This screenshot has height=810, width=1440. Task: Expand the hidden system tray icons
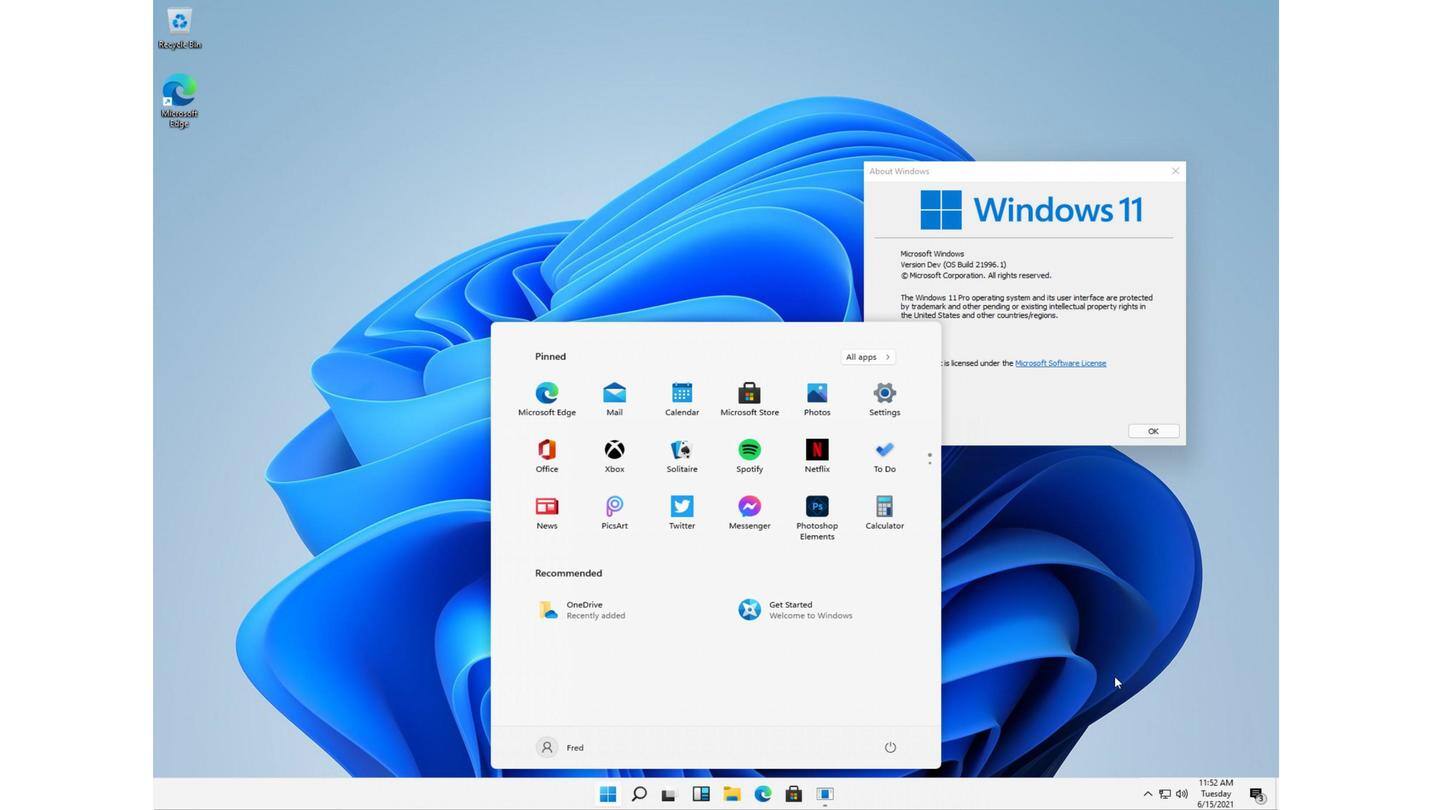tap(1147, 794)
